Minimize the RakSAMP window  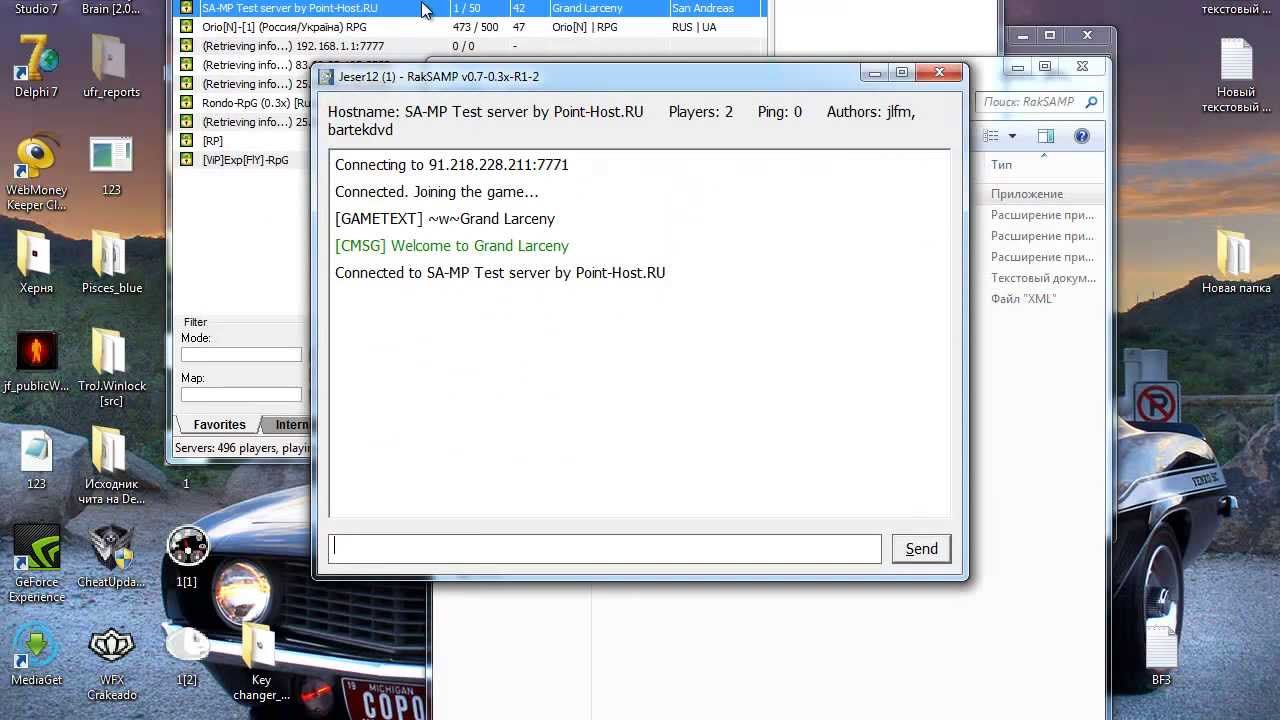(x=875, y=72)
